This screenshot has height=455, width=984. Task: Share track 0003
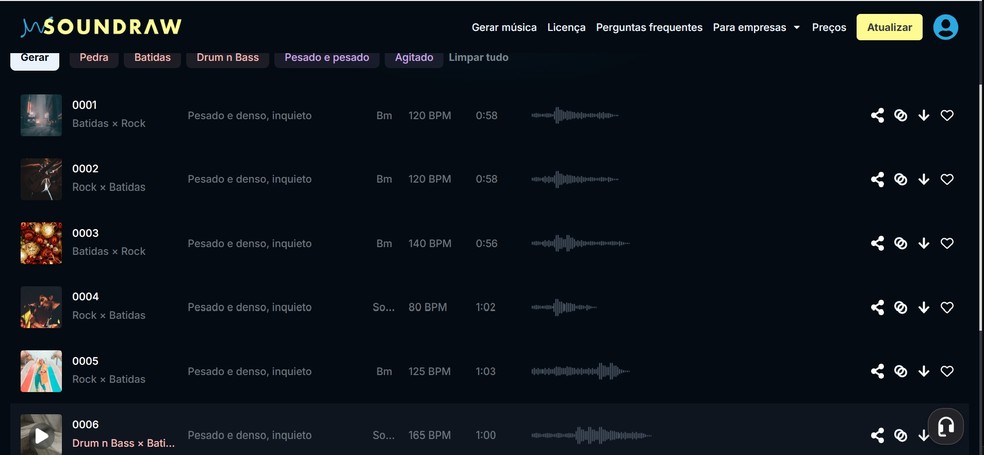point(877,243)
